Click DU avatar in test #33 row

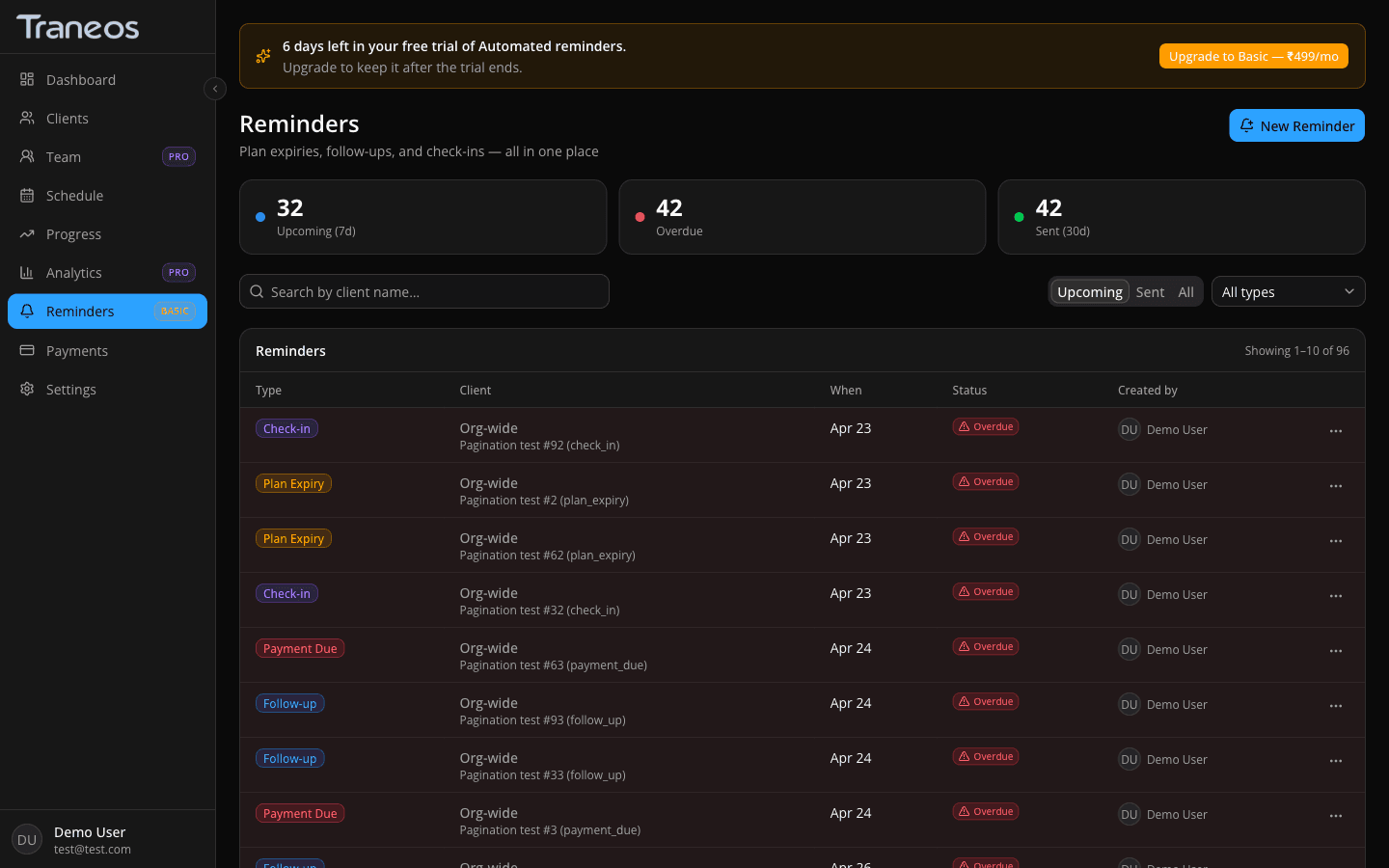point(1130,759)
